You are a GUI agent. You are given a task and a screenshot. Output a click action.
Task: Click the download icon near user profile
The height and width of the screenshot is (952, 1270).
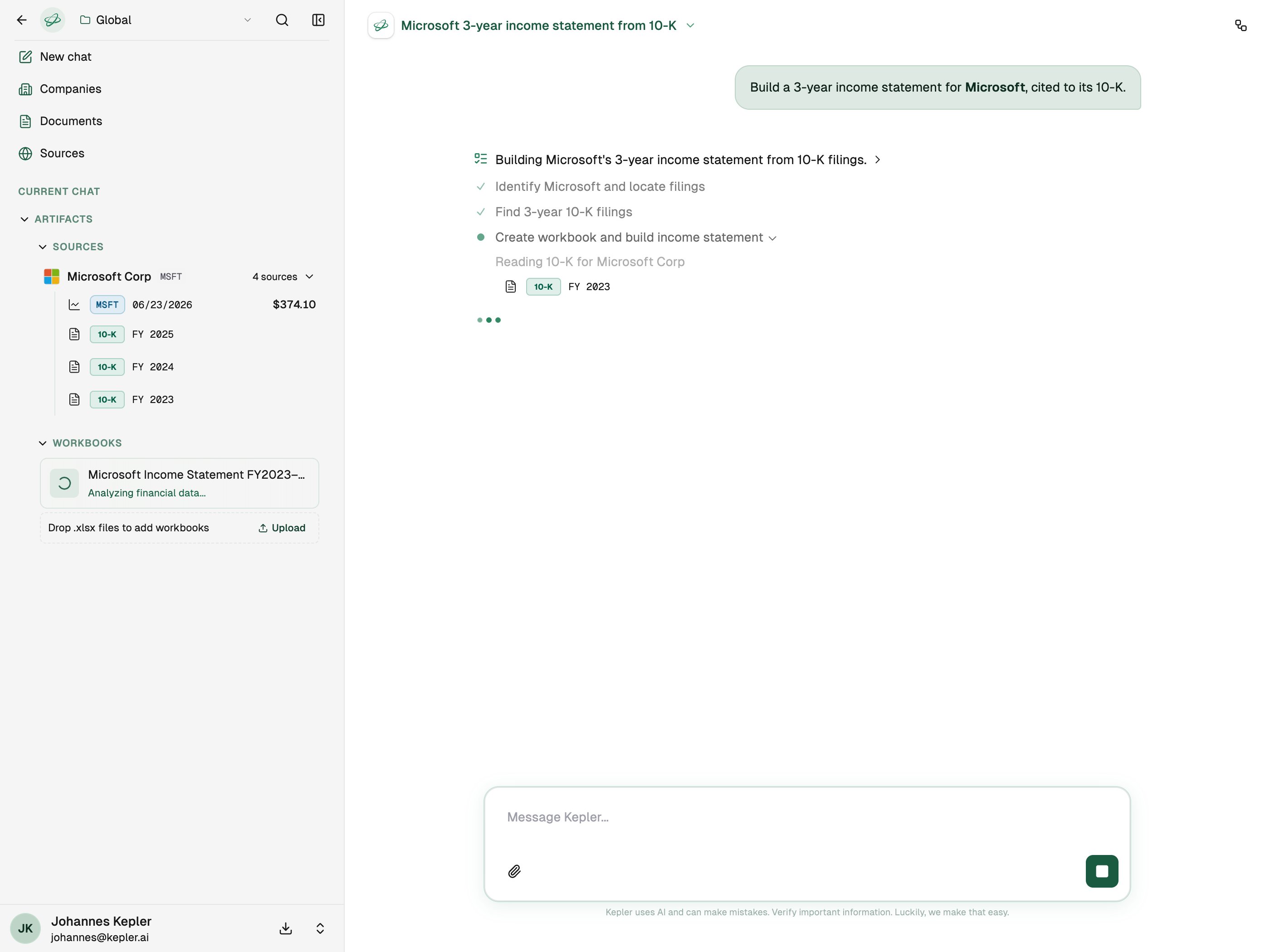click(285, 928)
